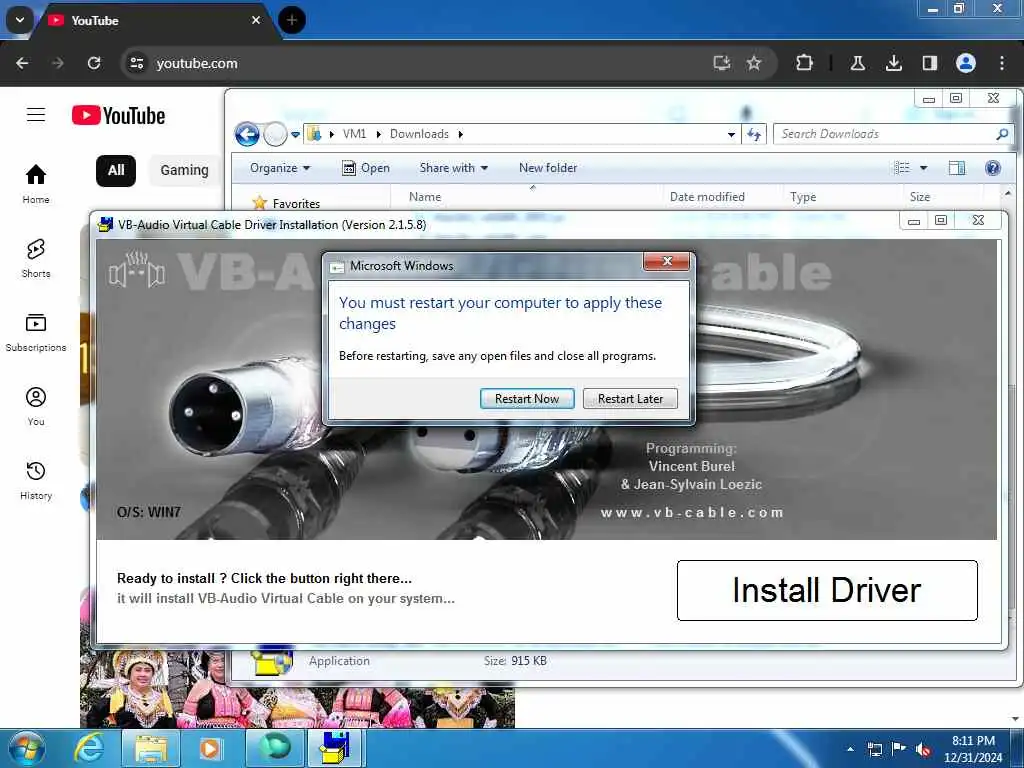Open Action Center flag tray icon

click(899, 749)
